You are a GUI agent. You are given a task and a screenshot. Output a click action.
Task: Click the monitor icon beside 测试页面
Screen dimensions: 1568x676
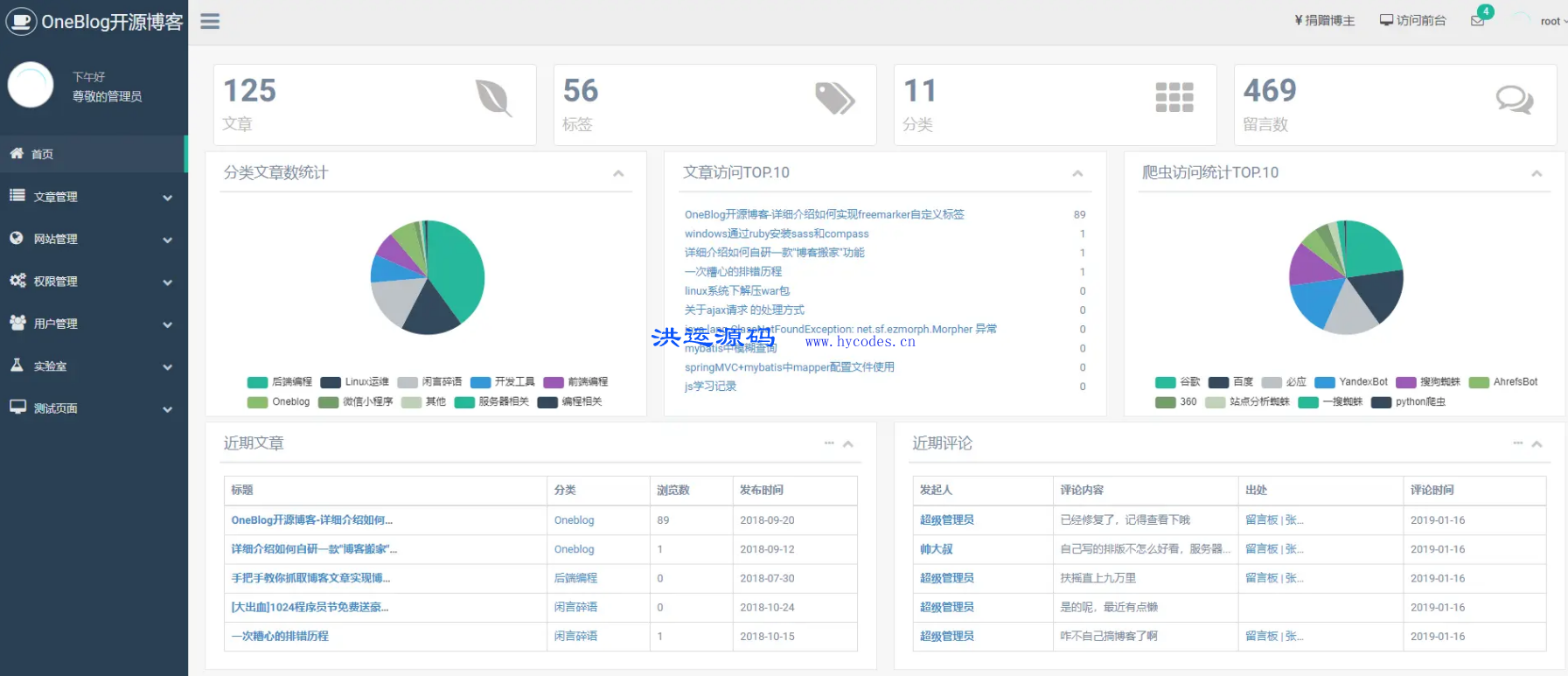17,407
